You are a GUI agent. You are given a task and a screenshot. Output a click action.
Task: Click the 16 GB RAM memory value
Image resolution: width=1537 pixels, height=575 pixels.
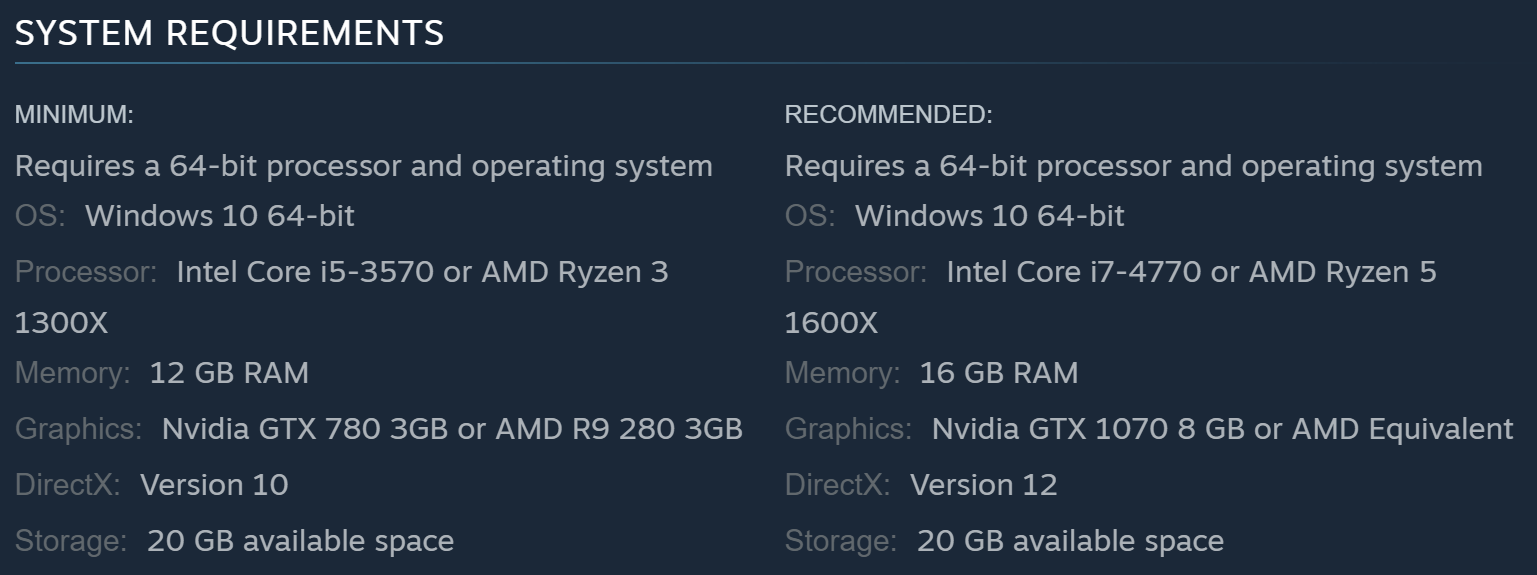[x=999, y=373]
